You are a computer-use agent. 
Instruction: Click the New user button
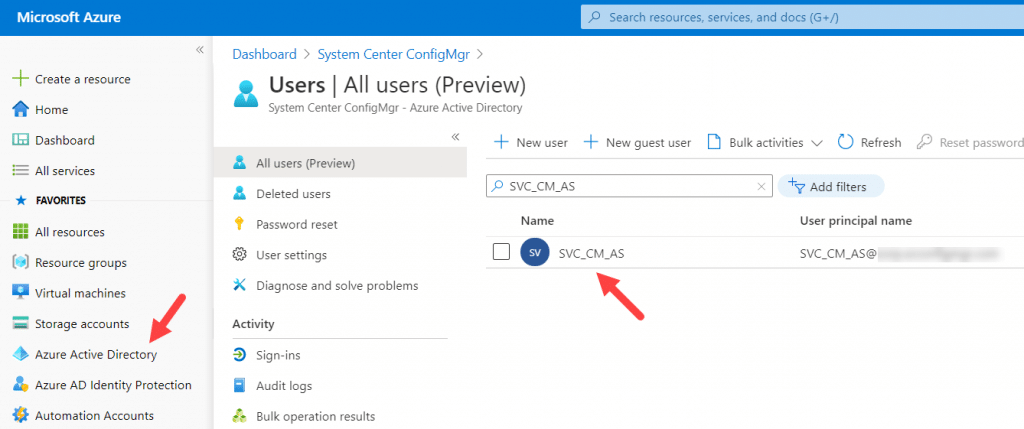(531, 142)
